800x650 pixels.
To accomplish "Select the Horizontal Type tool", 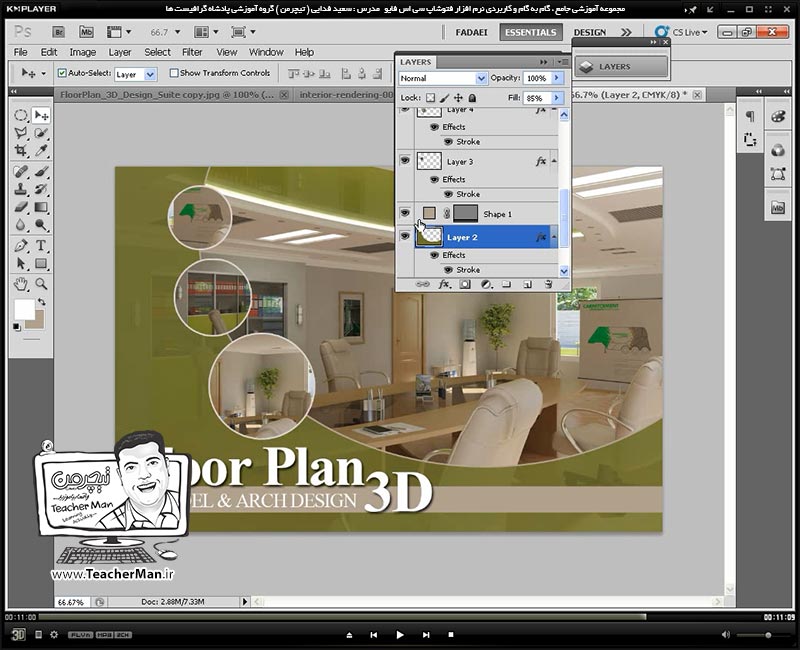I will coord(41,245).
